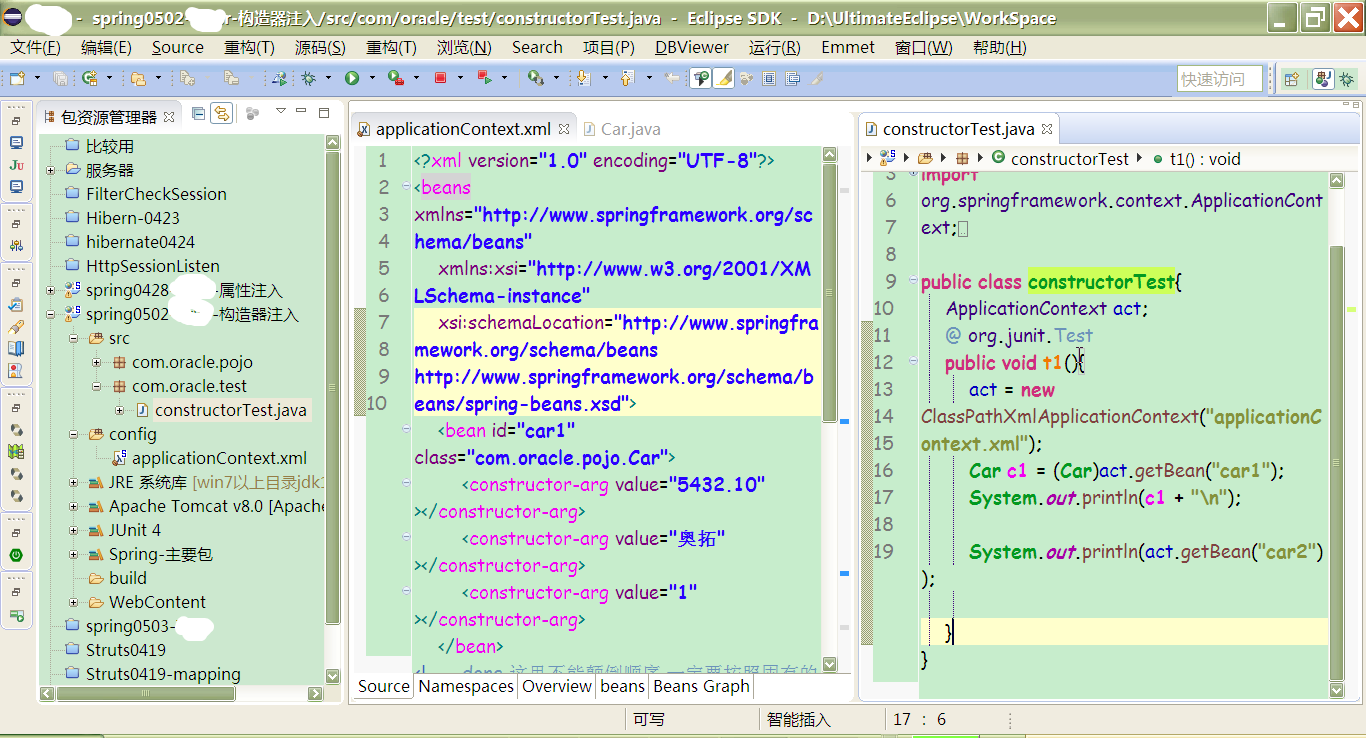
Task: Click the Search toolbar icon with flashlight
Action: click(x=535, y=78)
